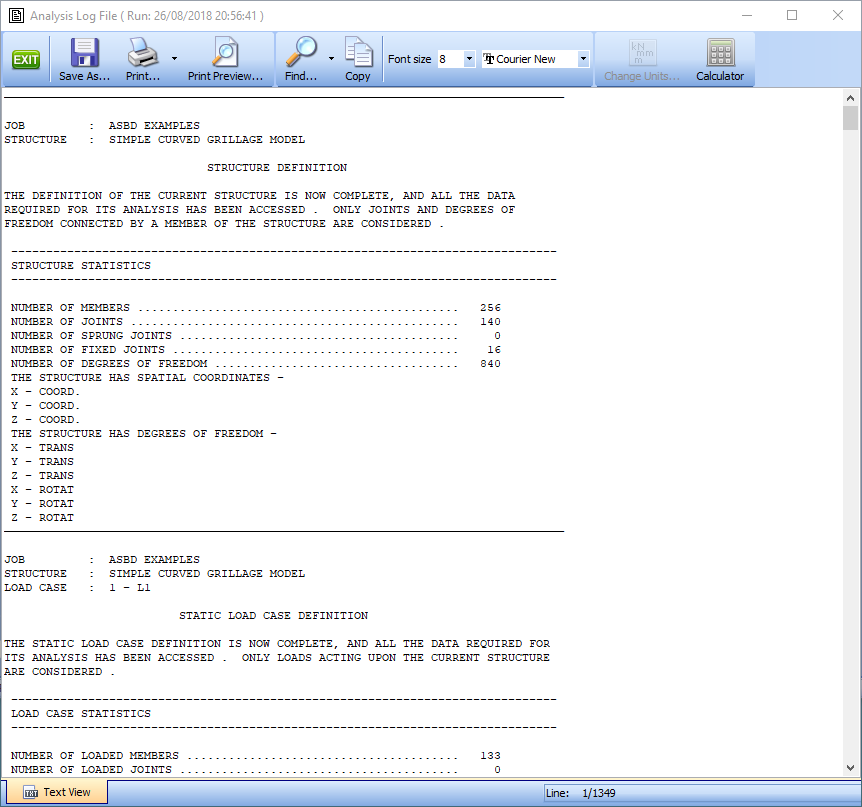Click the vertical scrollbar thumb
The height and width of the screenshot is (807, 862).
850,118
